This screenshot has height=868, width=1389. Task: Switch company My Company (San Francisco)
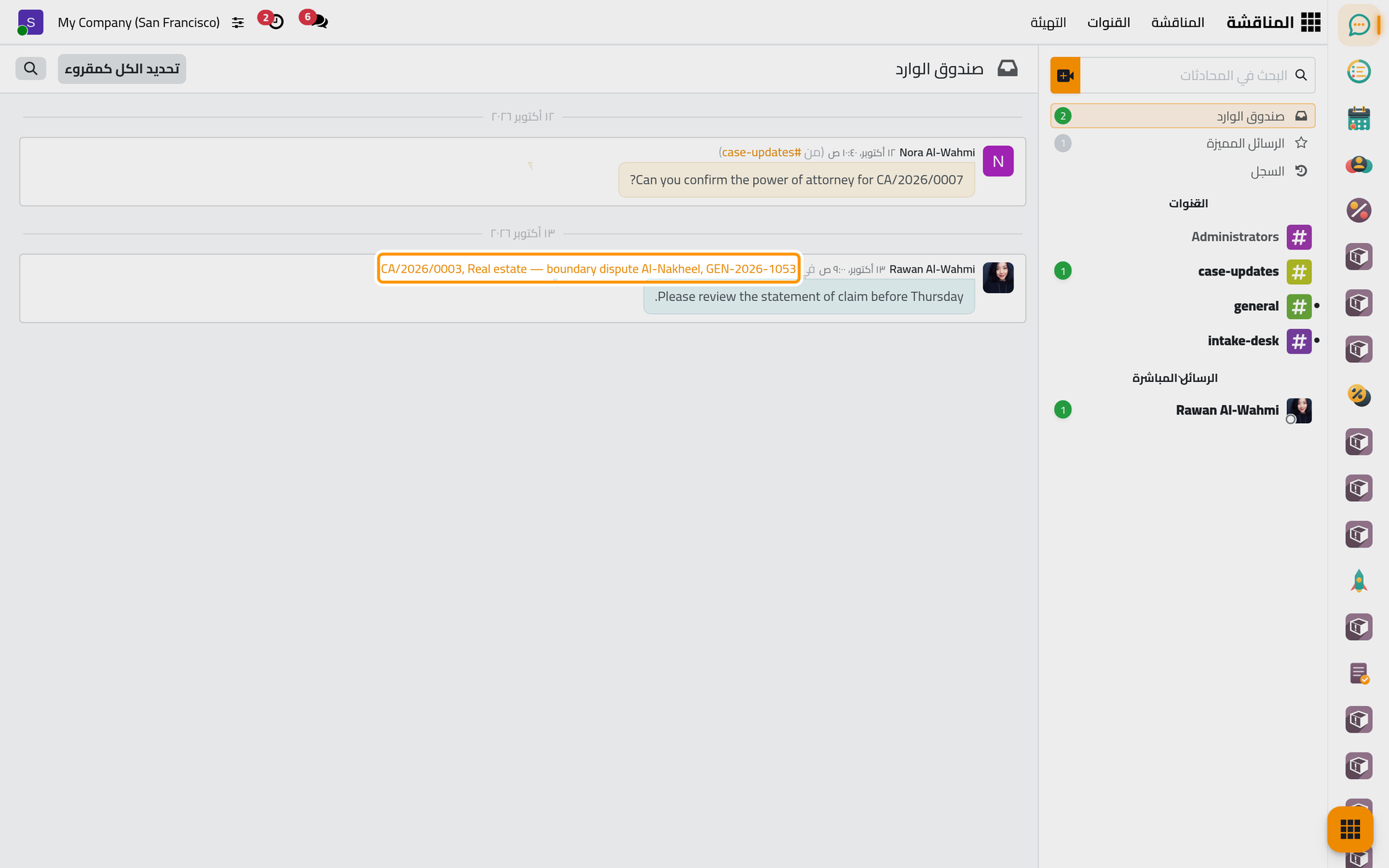139,22
